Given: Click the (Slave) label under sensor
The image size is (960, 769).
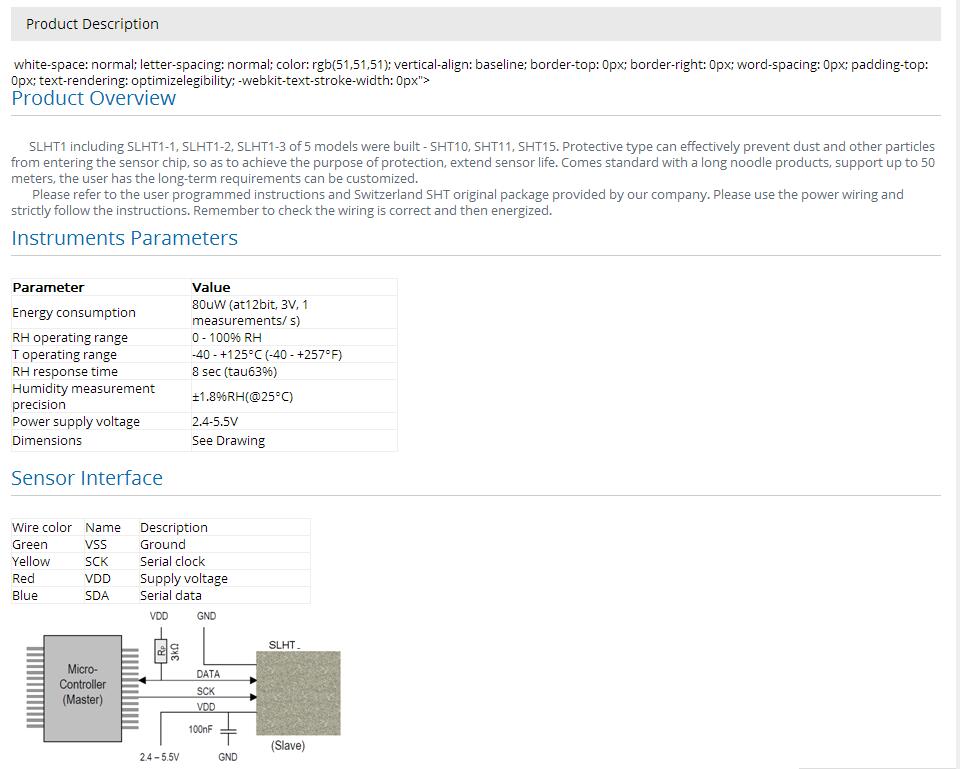Looking at the screenshot, I should pos(288,746).
